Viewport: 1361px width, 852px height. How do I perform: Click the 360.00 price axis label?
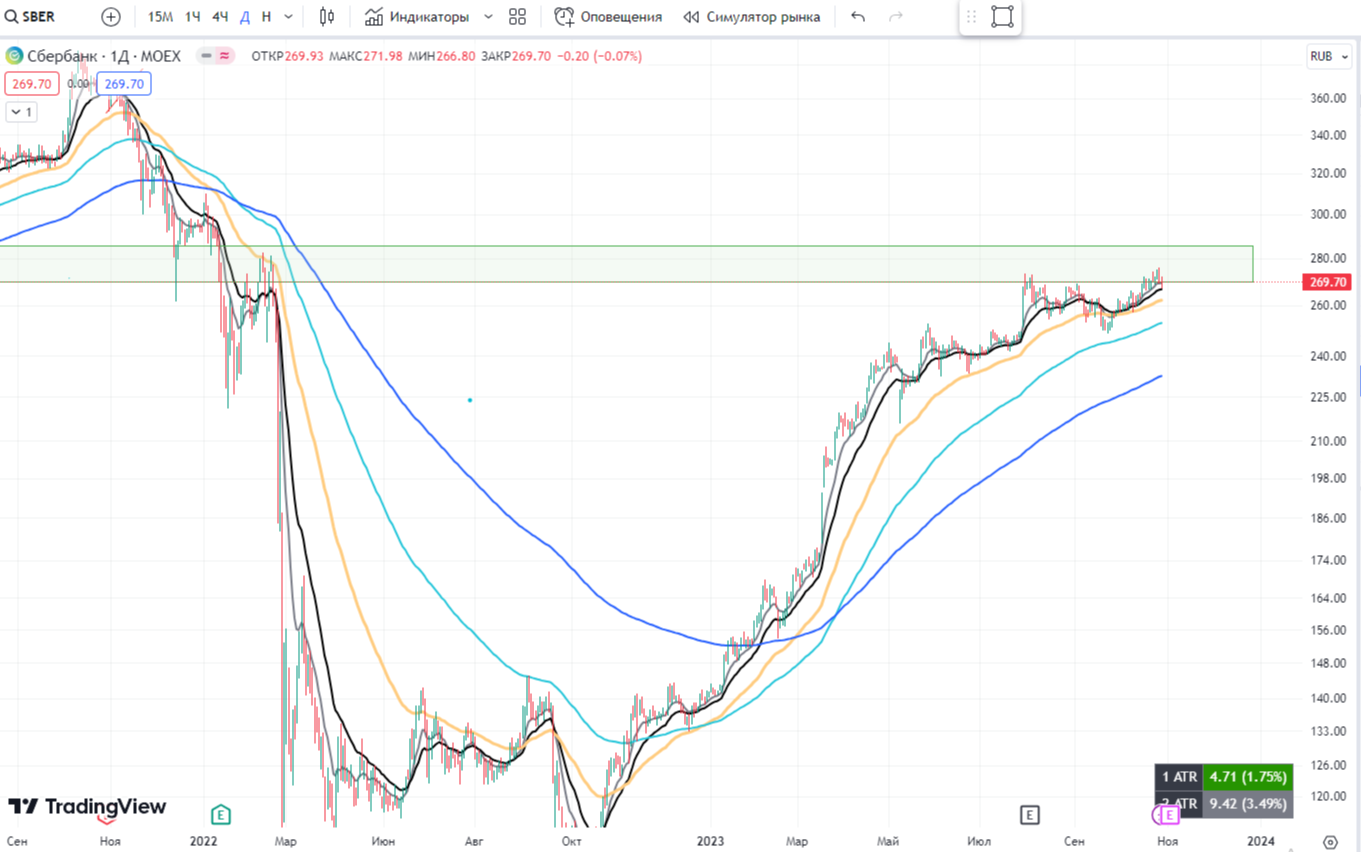point(1329,98)
